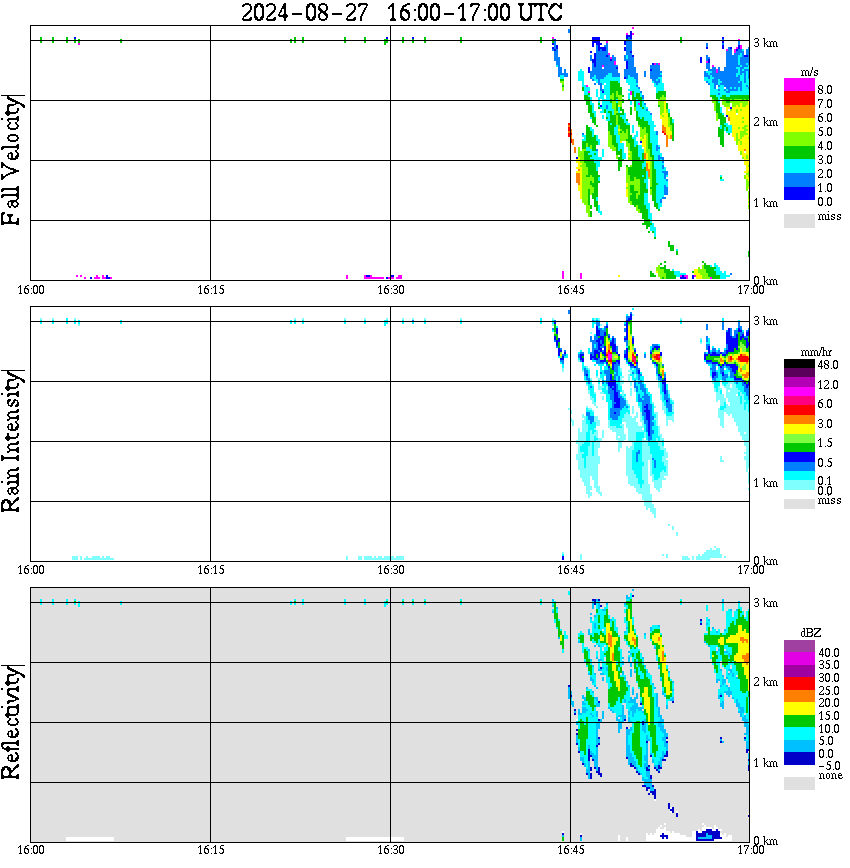The height and width of the screenshot is (868, 850).
Task: Pick the cyan 2.0 m/s legend swatch
Action: click(799, 167)
